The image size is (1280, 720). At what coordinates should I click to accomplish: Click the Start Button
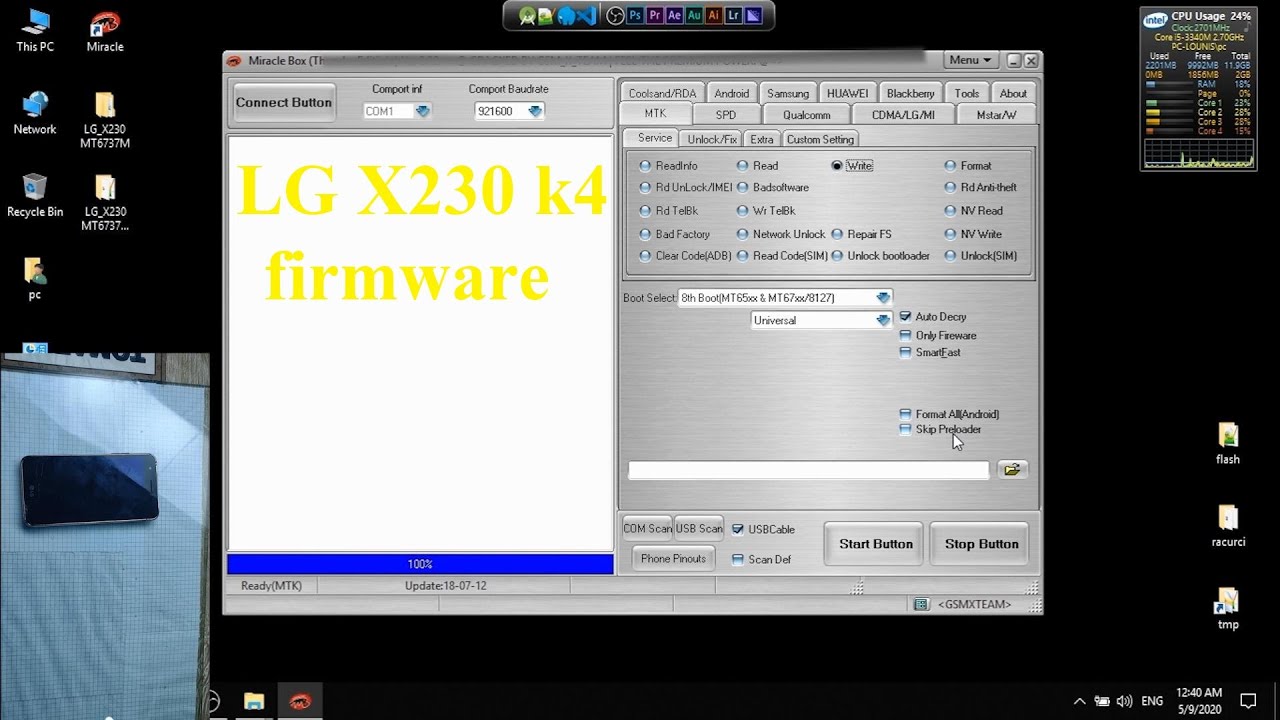876,544
